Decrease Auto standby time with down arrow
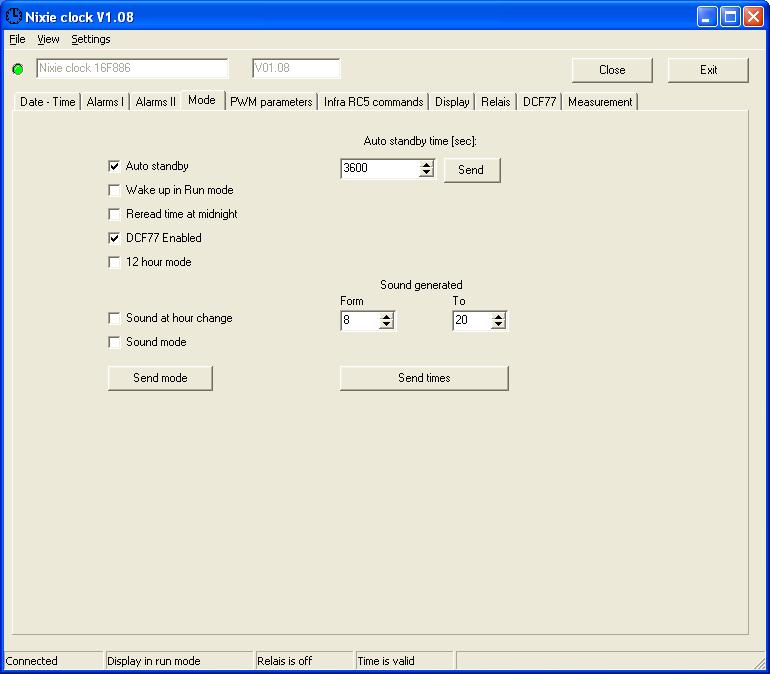This screenshot has width=770, height=674. coord(426,172)
